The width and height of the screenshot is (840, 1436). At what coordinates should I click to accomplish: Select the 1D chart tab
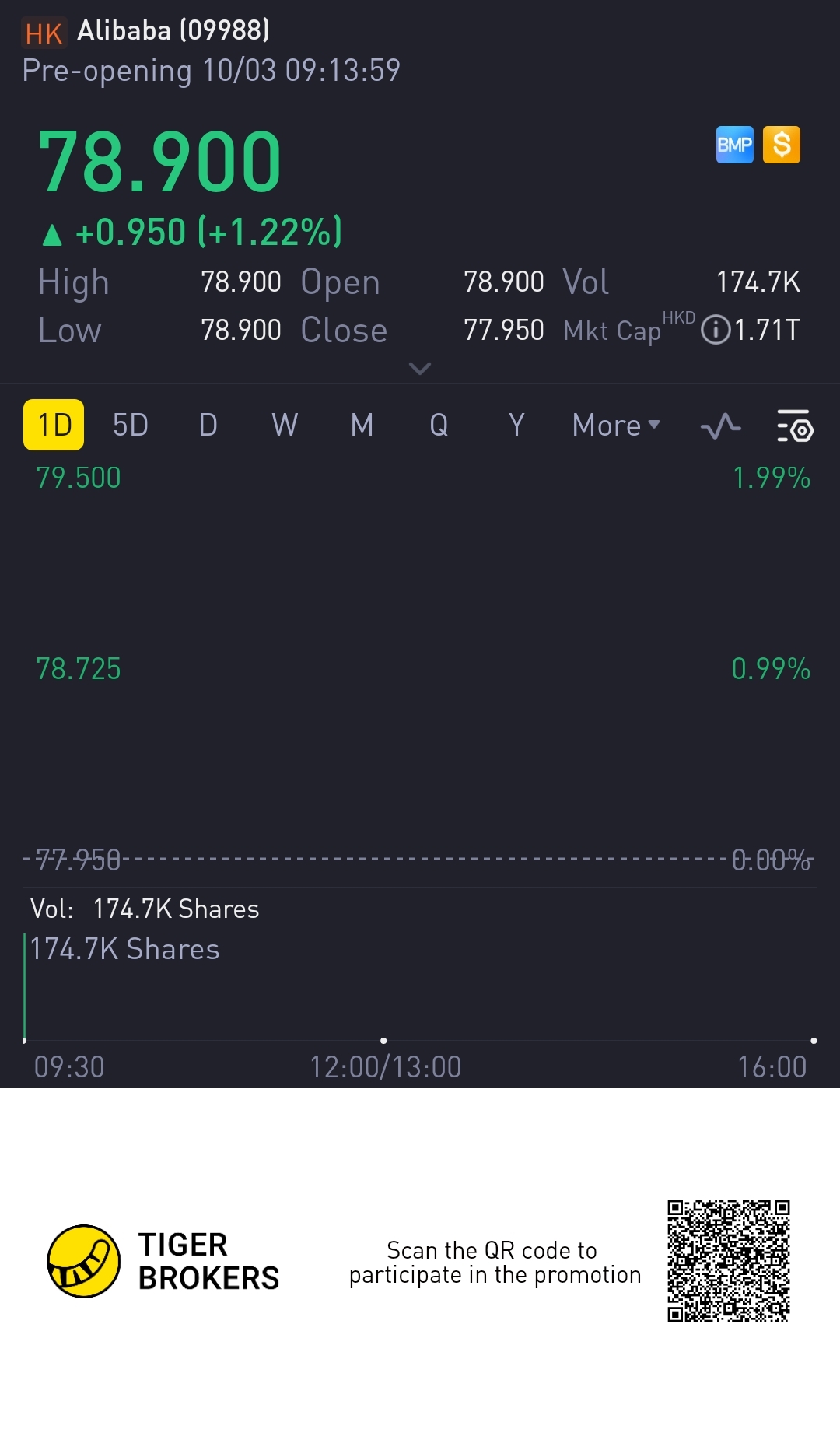click(x=54, y=425)
